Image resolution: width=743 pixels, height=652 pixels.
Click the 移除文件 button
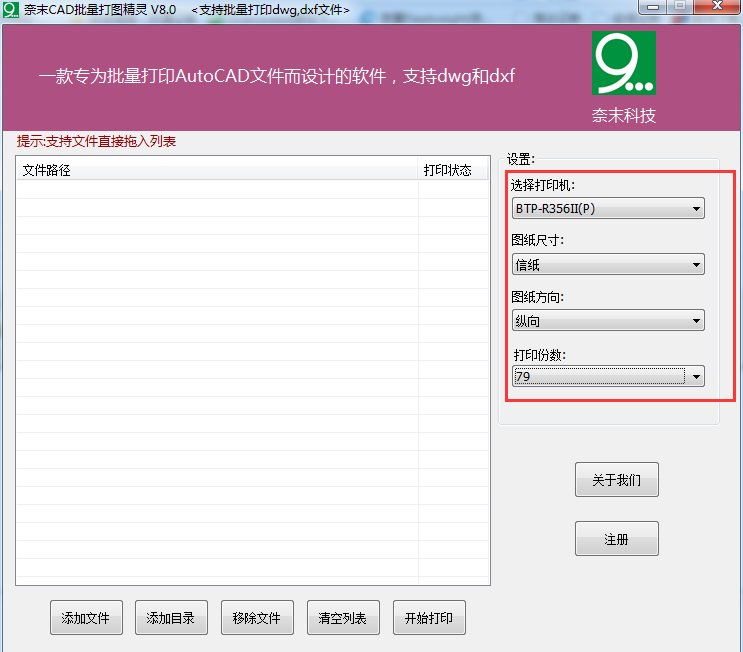(x=257, y=617)
